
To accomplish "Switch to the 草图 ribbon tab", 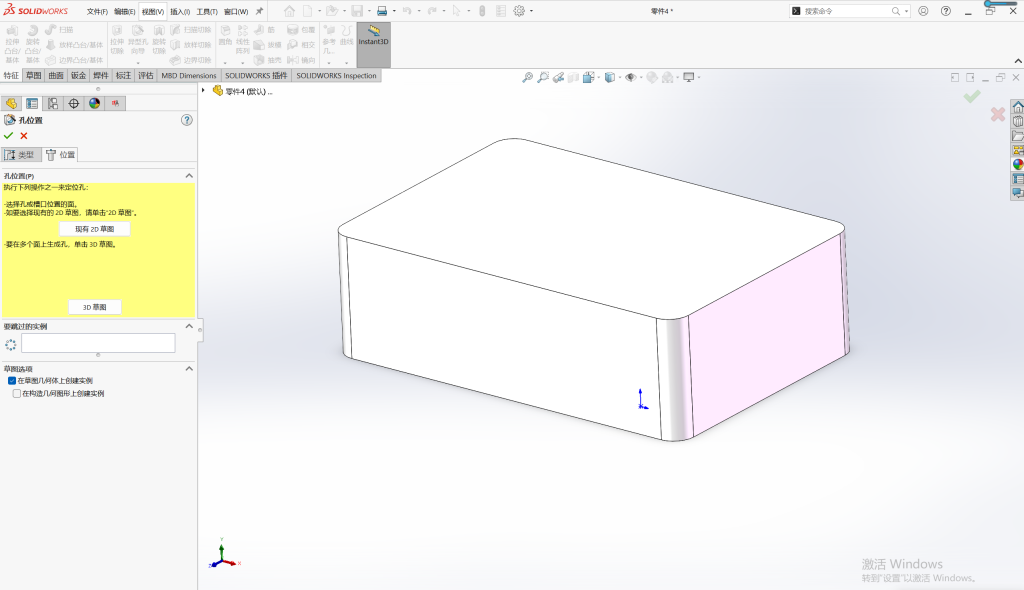I will click(x=33, y=75).
